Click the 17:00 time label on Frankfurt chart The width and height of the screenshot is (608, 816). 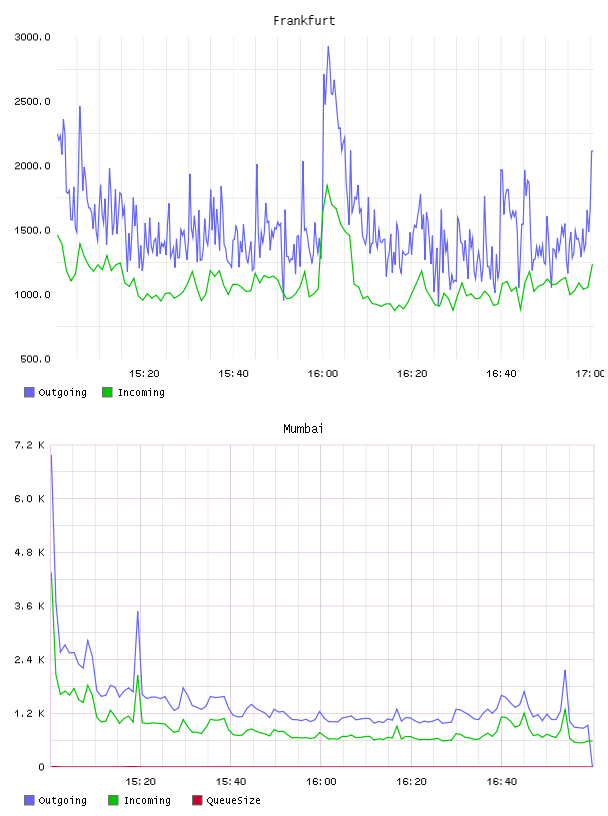pos(589,374)
